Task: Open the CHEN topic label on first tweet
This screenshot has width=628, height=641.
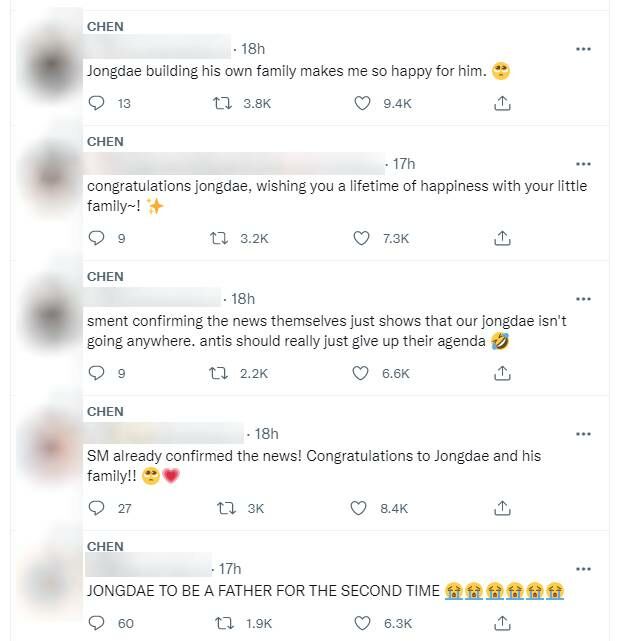Action: (105, 27)
